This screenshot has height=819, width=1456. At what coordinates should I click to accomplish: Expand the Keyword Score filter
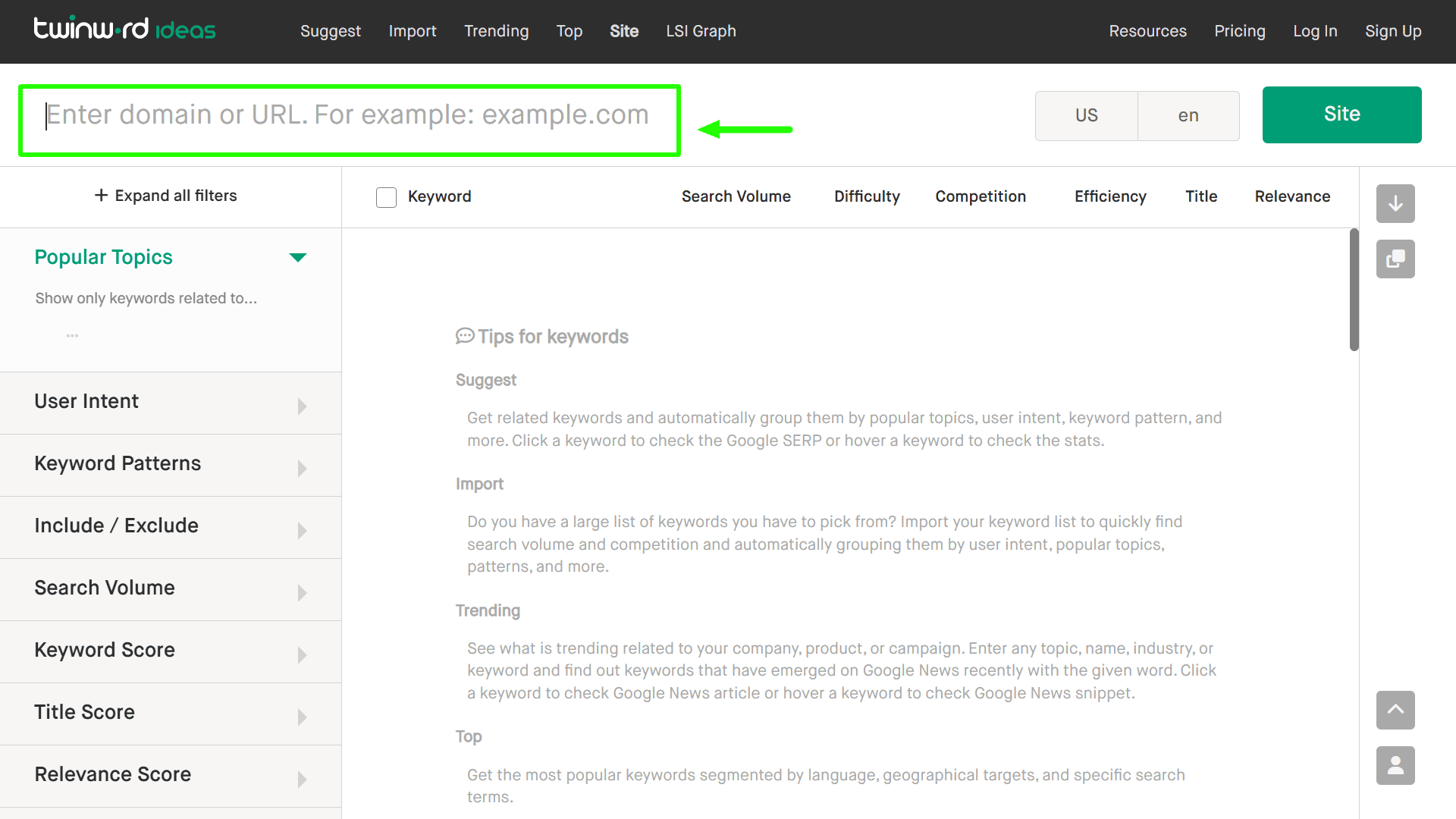click(171, 651)
